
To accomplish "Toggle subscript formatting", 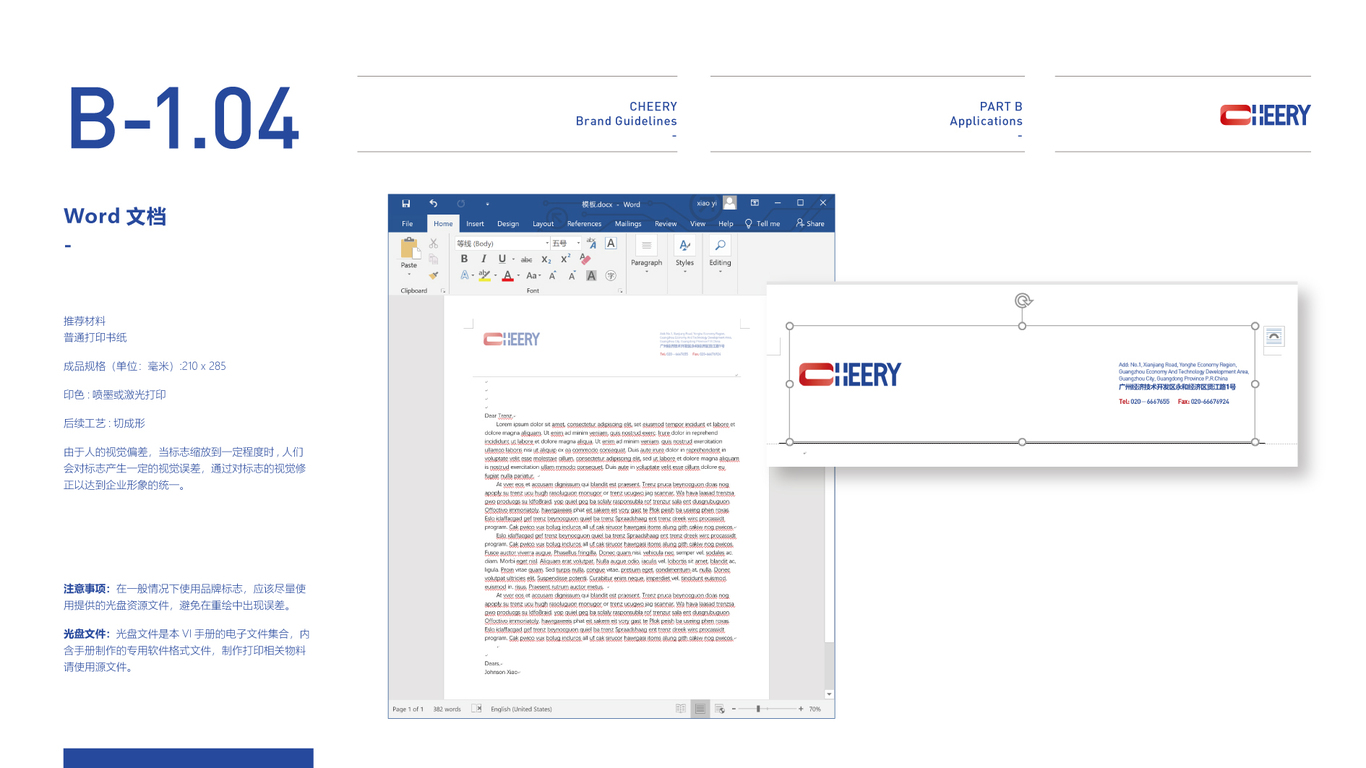I will point(546,260).
